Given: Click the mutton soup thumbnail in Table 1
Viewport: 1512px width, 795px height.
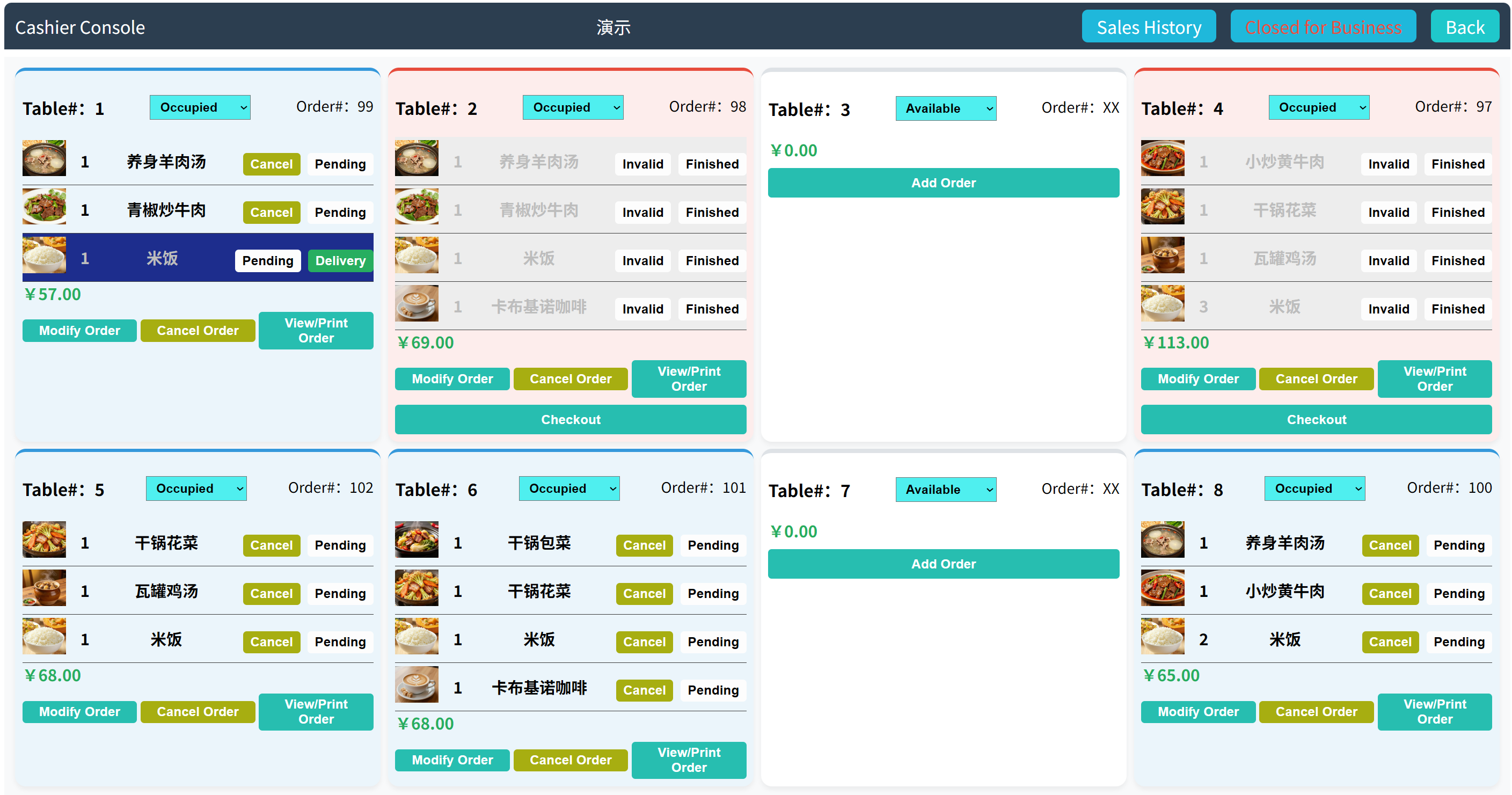Looking at the screenshot, I should pos(44,158).
